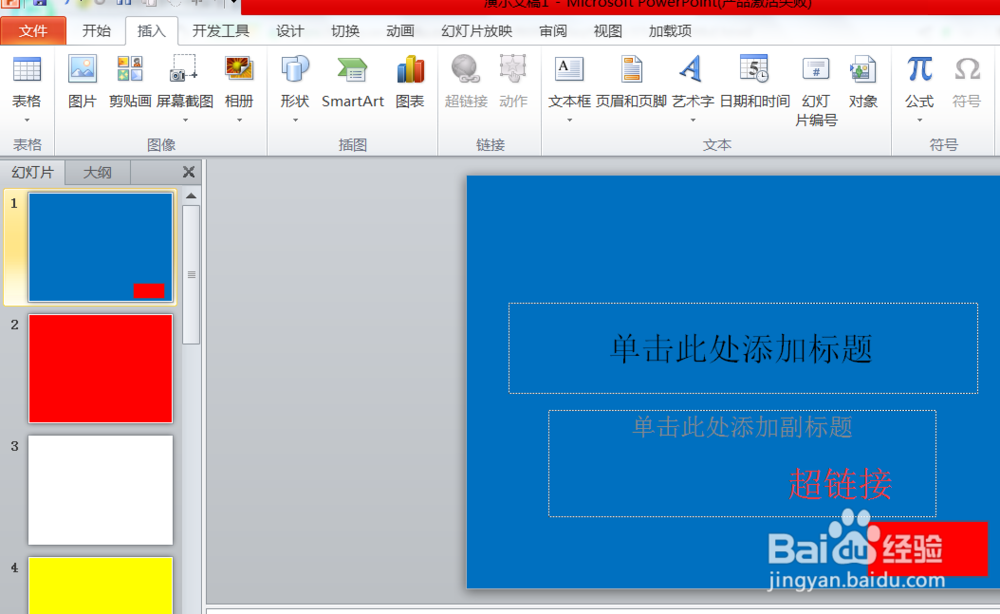Screen dimensions: 1000x614
Task: Click the thumbnail pane scroll-up arrow
Action: pos(191,196)
